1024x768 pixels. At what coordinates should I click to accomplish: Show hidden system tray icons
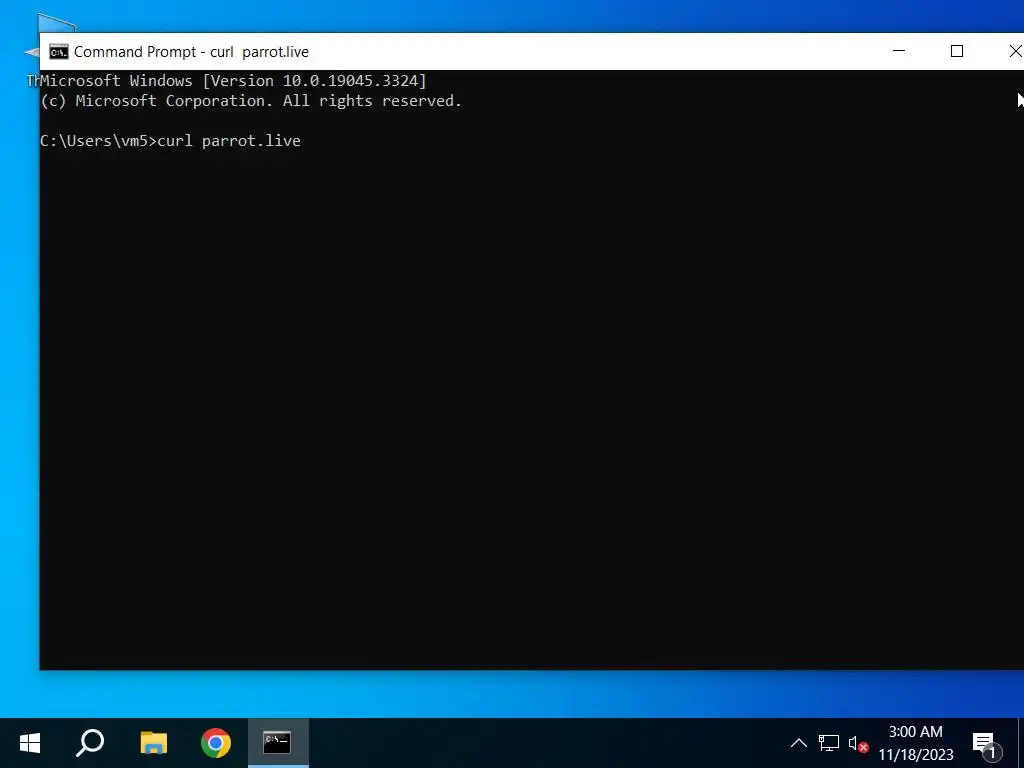798,743
